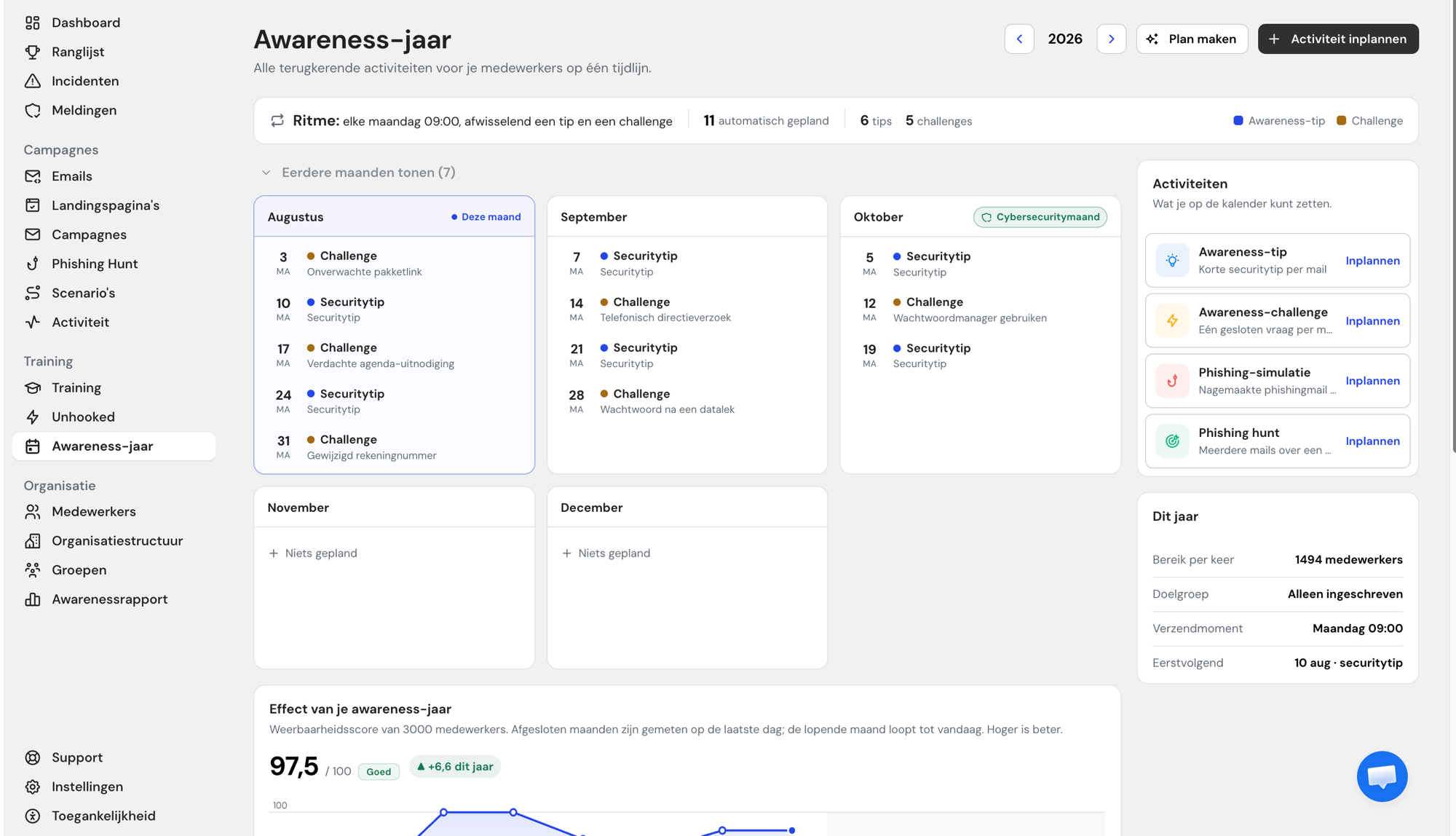The image size is (1456, 836).
Task: Click Inplannen for Phishing hunt
Action: click(x=1372, y=441)
